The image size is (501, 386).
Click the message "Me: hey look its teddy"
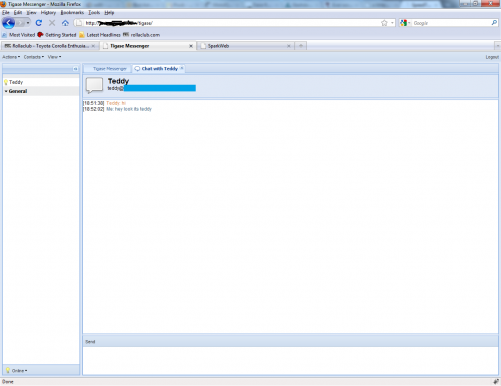pyautogui.click(x=129, y=109)
